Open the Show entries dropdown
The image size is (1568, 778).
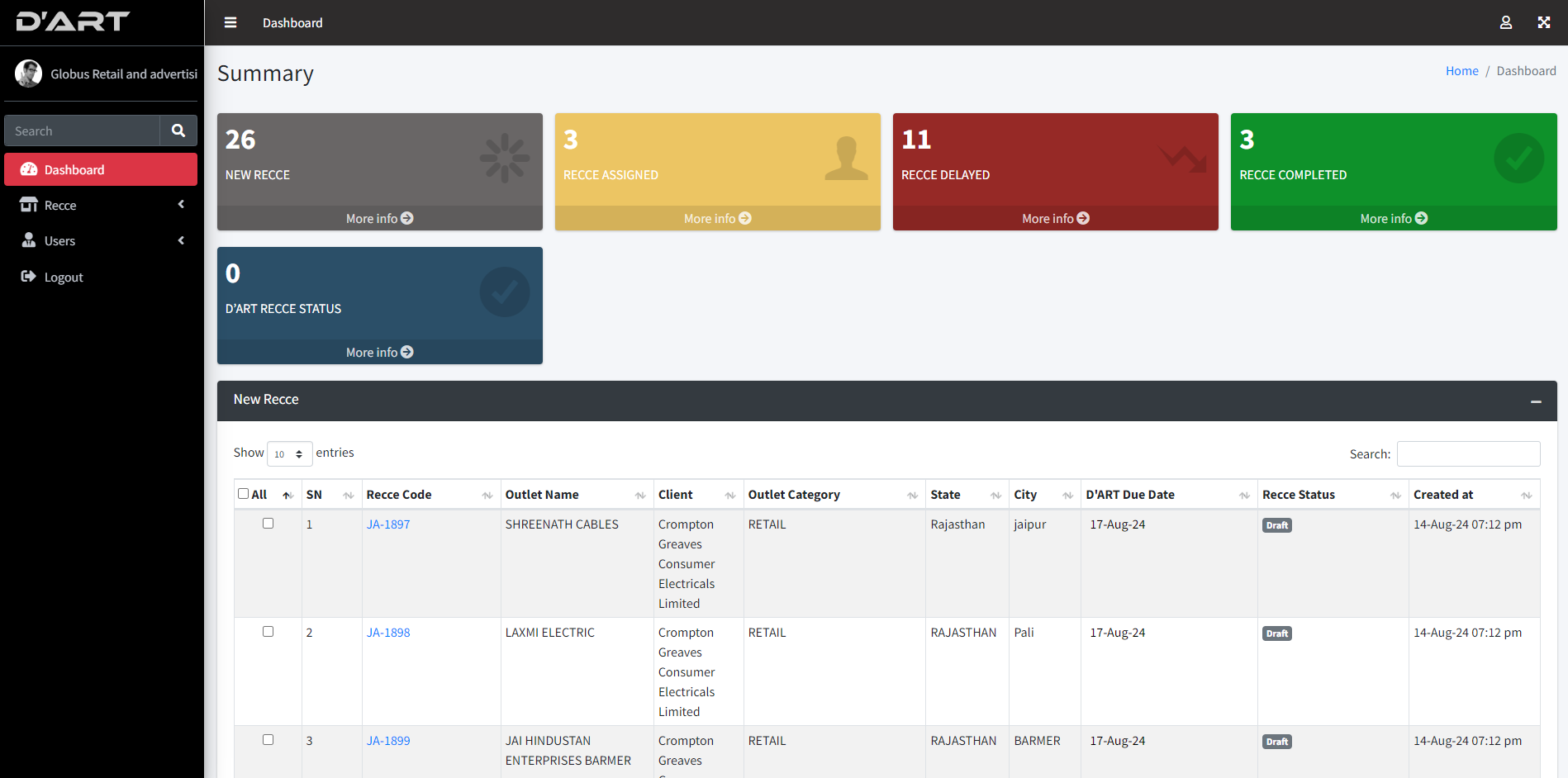pos(289,453)
